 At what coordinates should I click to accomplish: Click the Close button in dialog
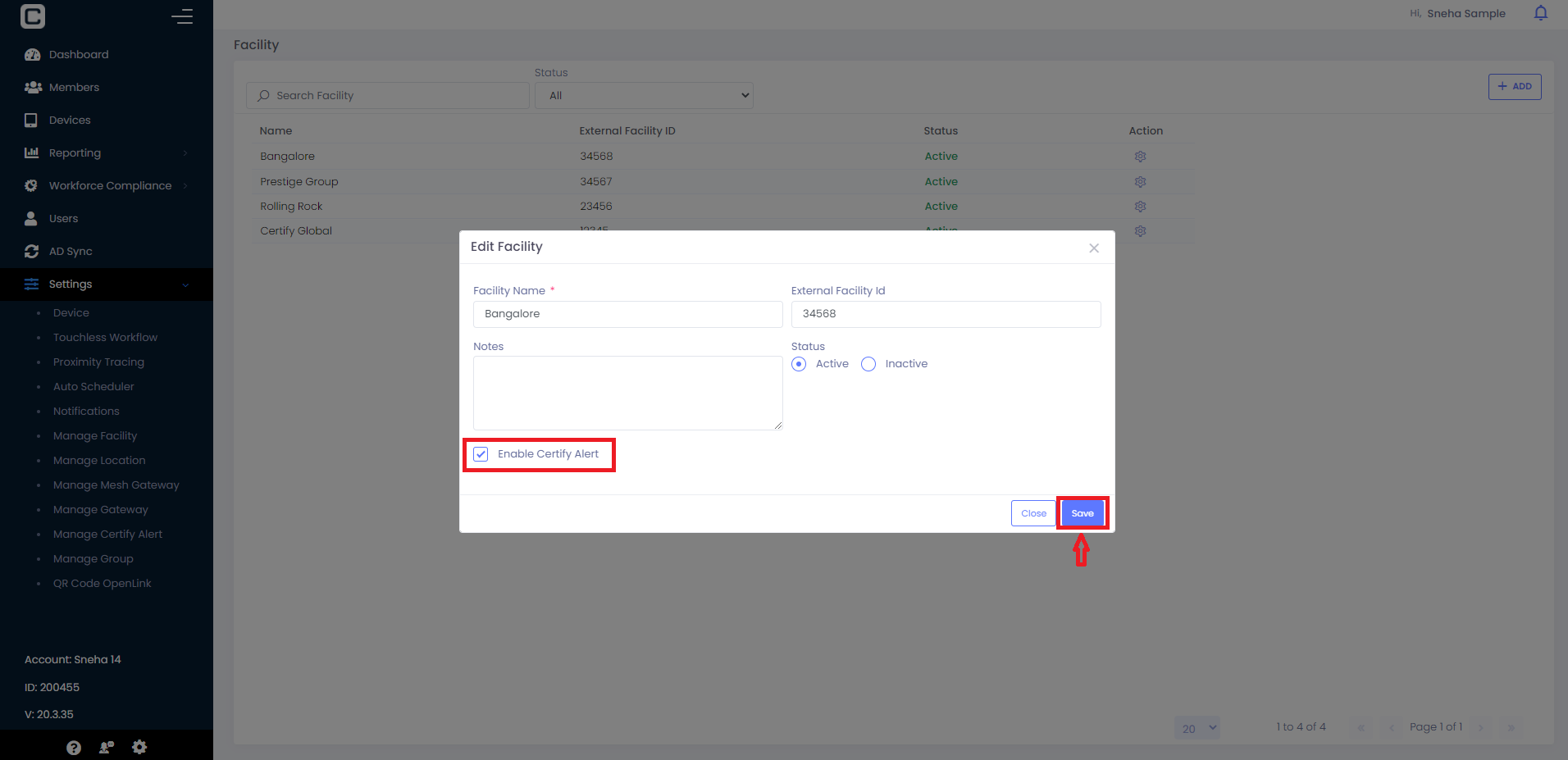coord(1033,513)
